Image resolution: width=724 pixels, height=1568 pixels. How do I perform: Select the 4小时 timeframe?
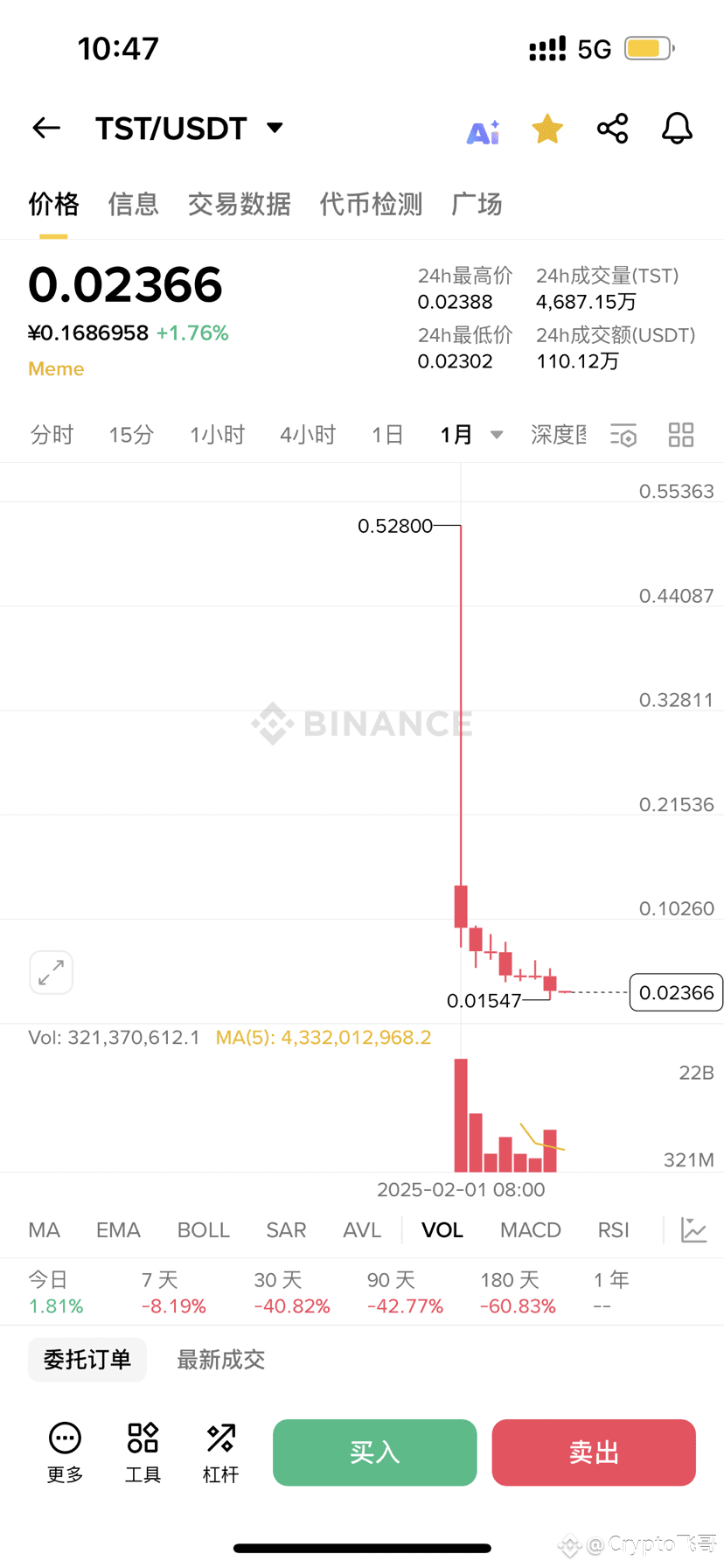(308, 435)
